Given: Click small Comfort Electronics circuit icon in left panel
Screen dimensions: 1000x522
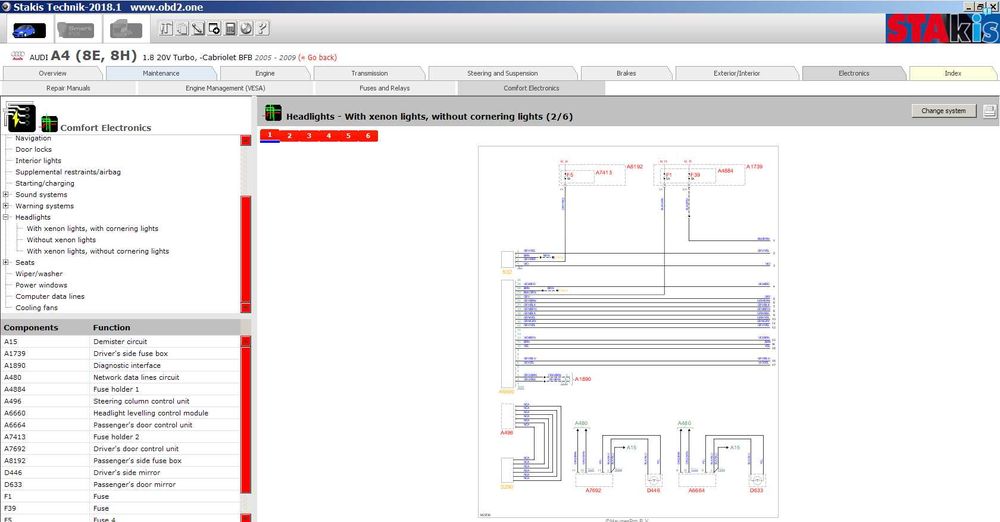Looking at the screenshot, I should tap(49, 123).
